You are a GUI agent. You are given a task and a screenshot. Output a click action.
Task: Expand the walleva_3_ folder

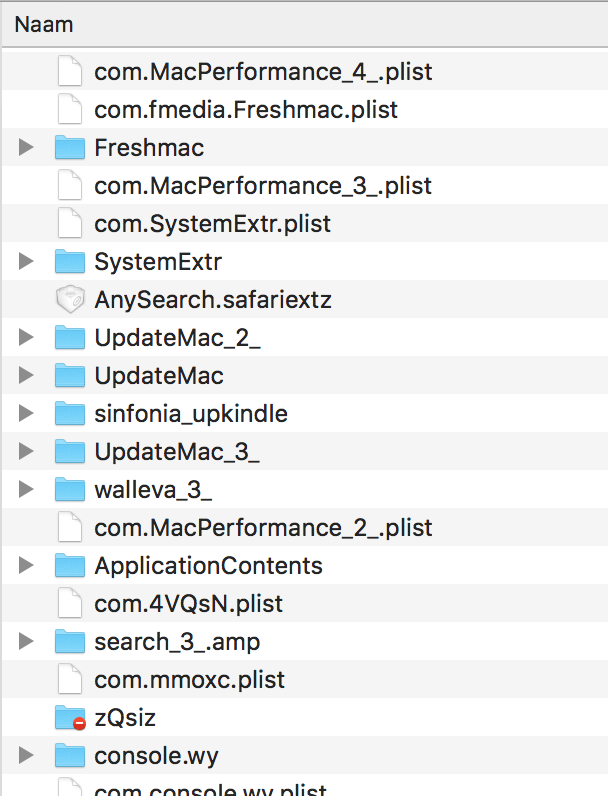26,489
